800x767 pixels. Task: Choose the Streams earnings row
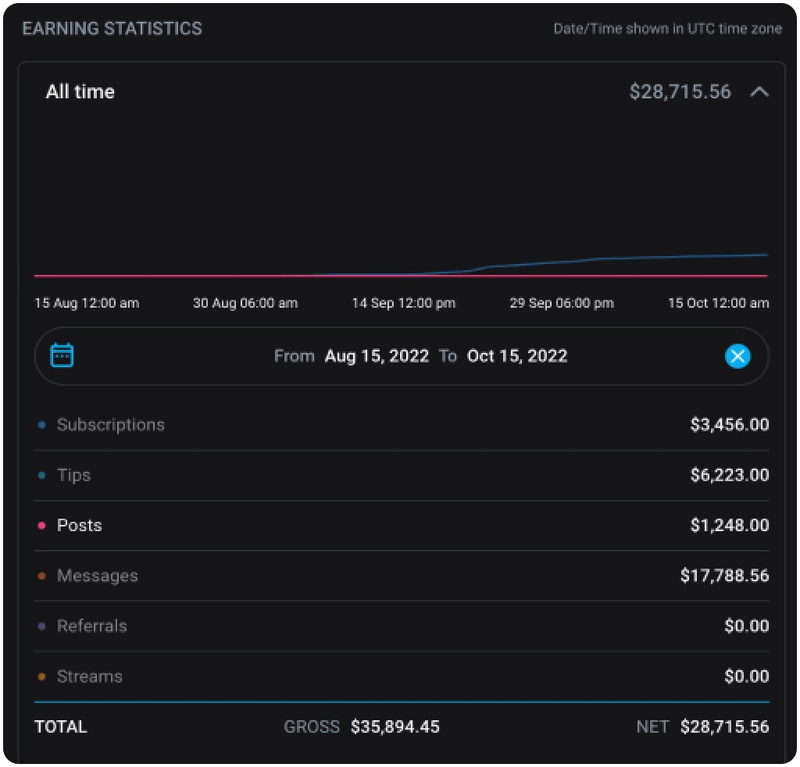coord(89,676)
